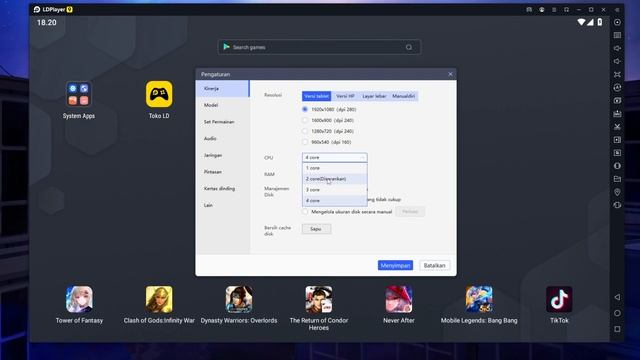Click the rotate screen icon in sidebar

(617, 205)
